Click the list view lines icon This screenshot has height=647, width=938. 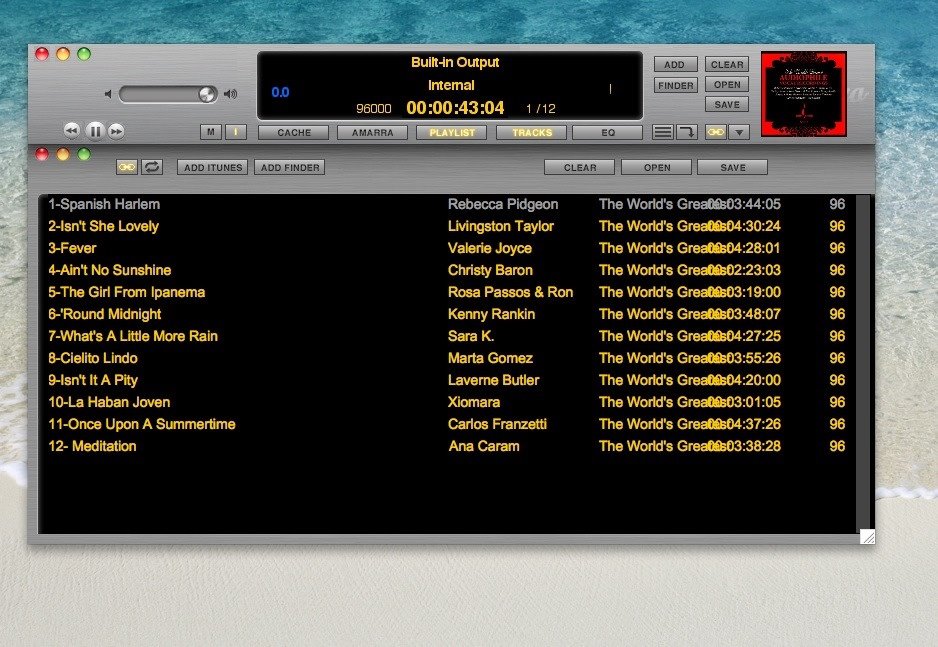point(663,132)
